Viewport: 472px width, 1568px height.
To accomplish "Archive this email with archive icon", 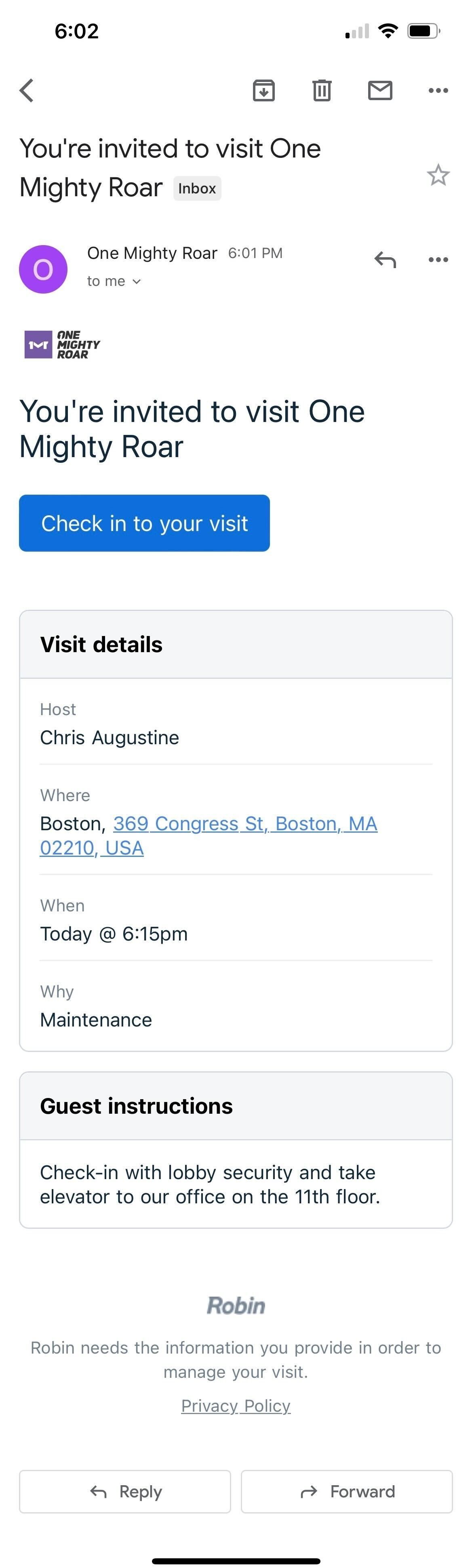I will [264, 91].
